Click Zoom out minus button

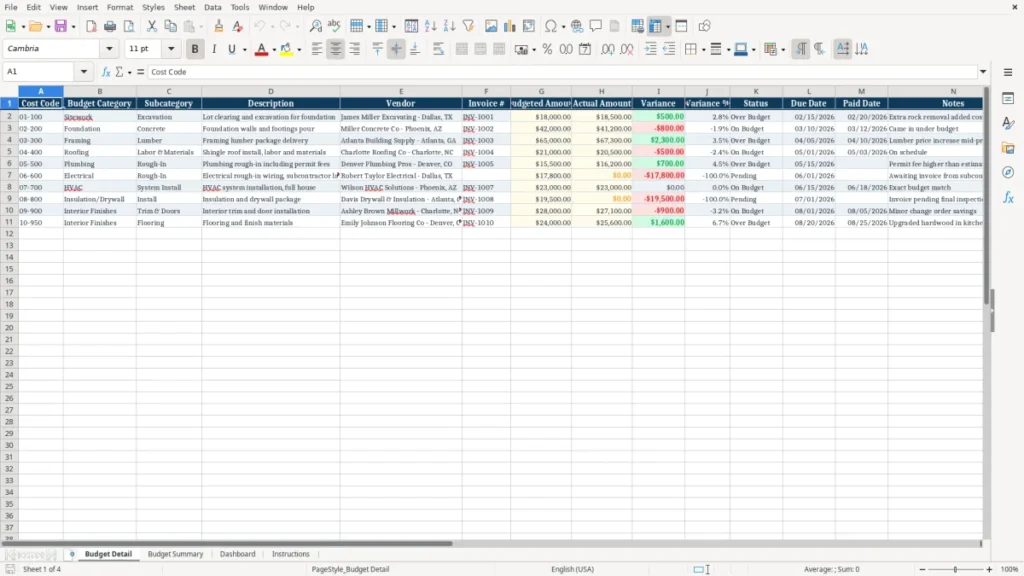[922, 569]
